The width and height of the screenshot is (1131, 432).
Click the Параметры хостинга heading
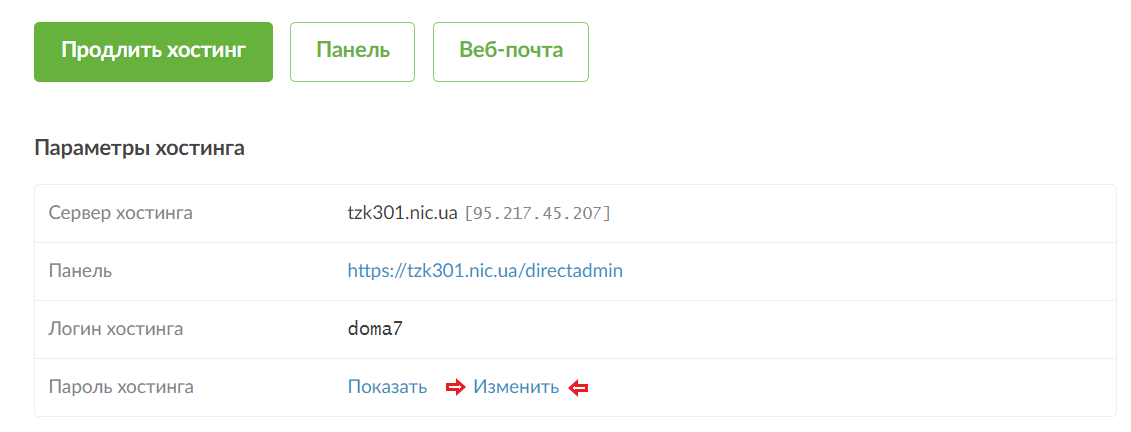[139, 149]
